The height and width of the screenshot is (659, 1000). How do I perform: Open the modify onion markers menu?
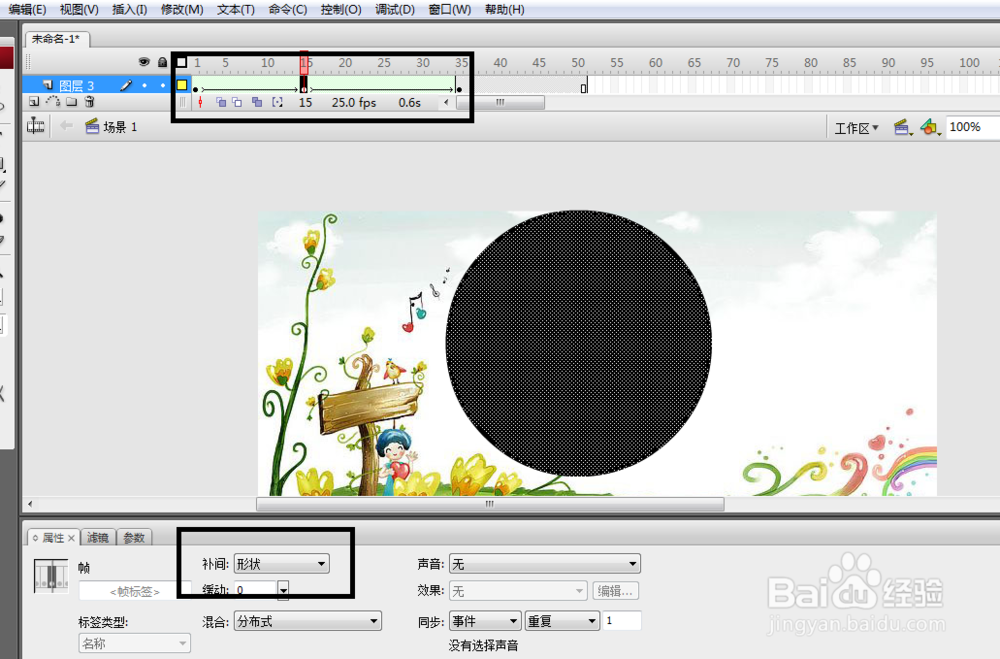[x=277, y=102]
